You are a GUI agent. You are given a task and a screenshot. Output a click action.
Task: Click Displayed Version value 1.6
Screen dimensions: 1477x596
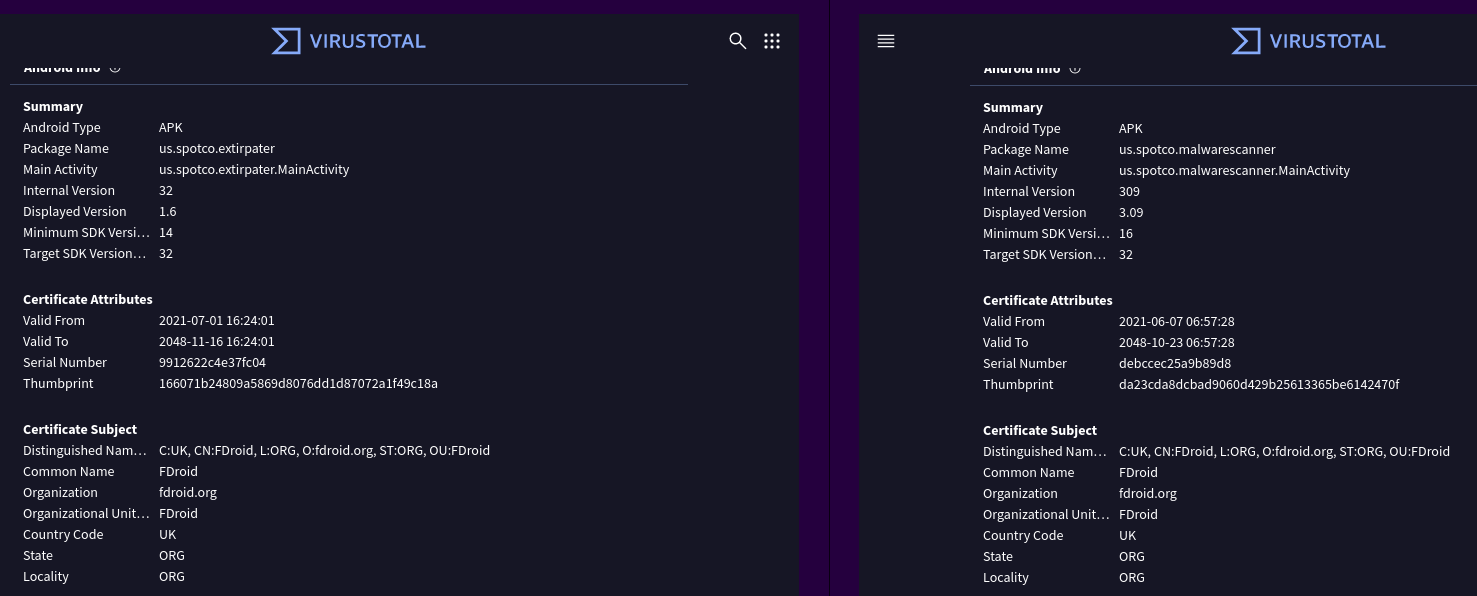[168, 212]
